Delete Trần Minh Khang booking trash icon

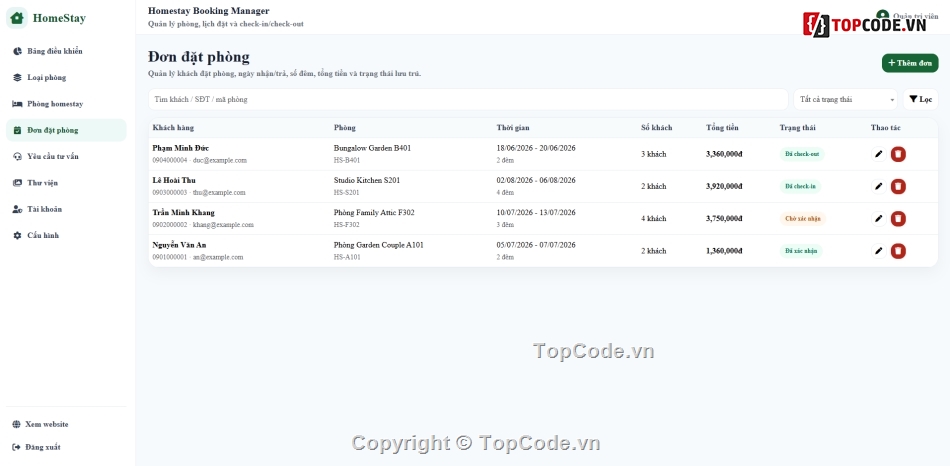click(x=898, y=219)
